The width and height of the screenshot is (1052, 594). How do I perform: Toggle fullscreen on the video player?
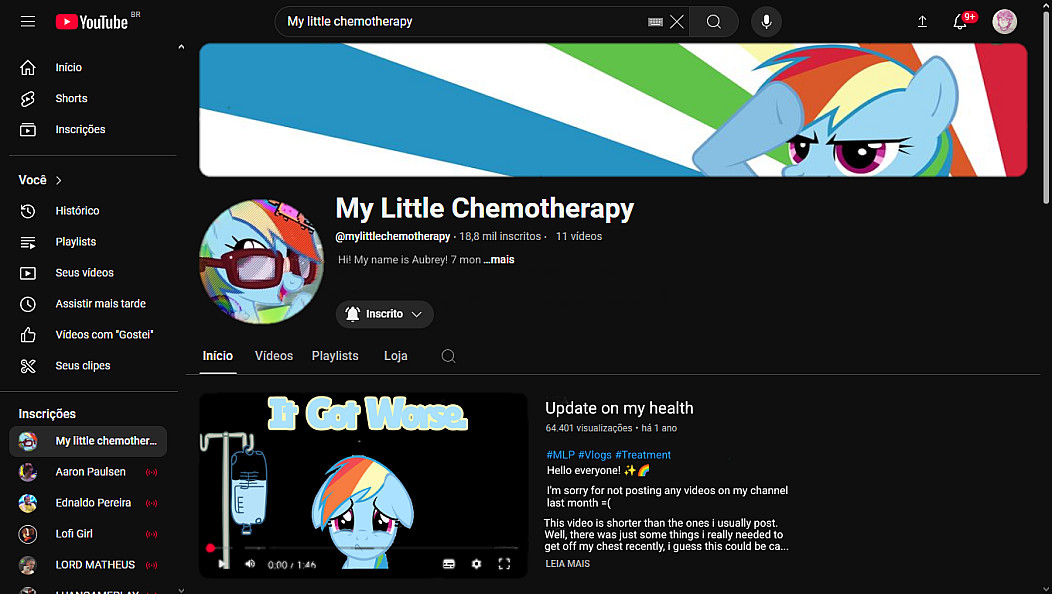pyautogui.click(x=504, y=564)
